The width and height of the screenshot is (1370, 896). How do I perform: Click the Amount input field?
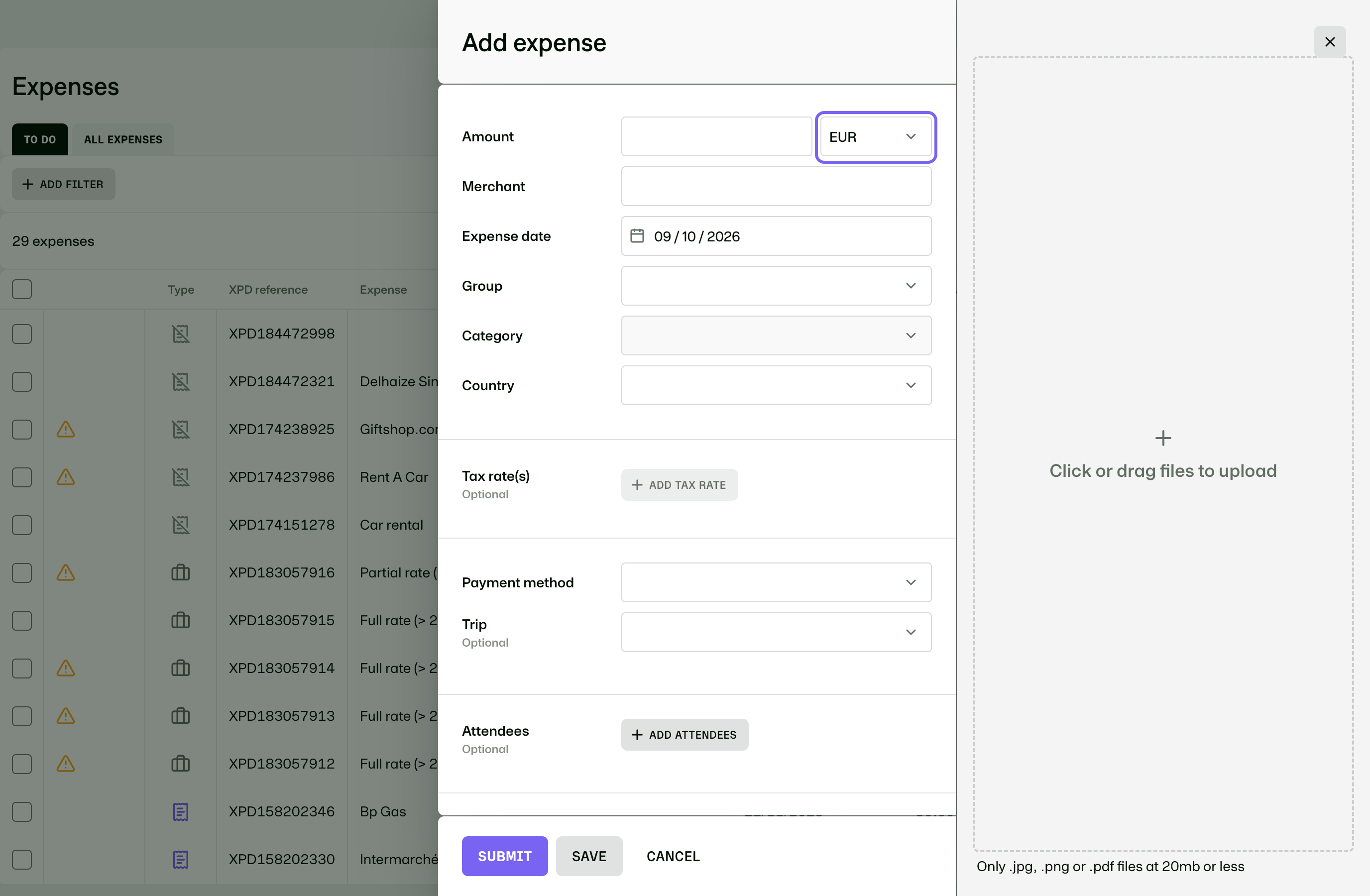pos(716,136)
